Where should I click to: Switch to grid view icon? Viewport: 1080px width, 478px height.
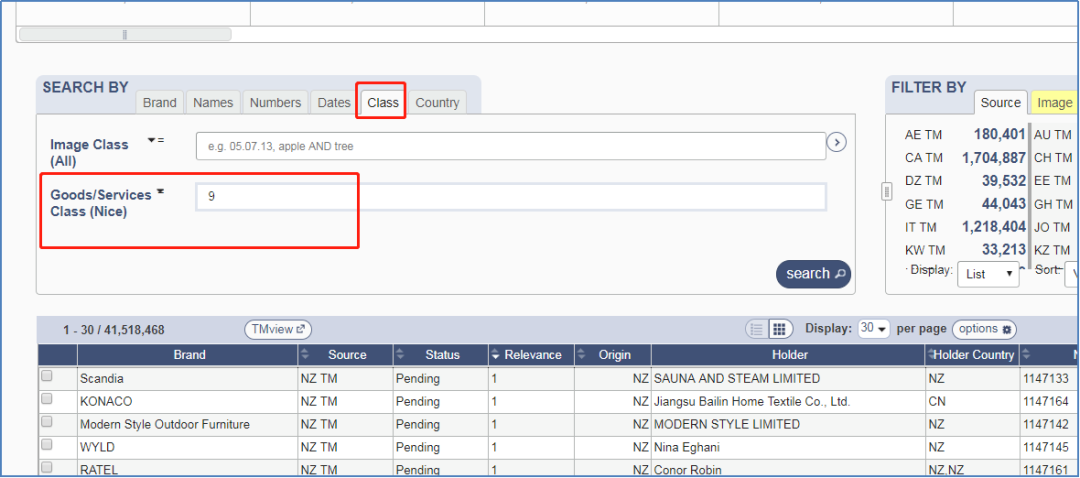point(779,329)
